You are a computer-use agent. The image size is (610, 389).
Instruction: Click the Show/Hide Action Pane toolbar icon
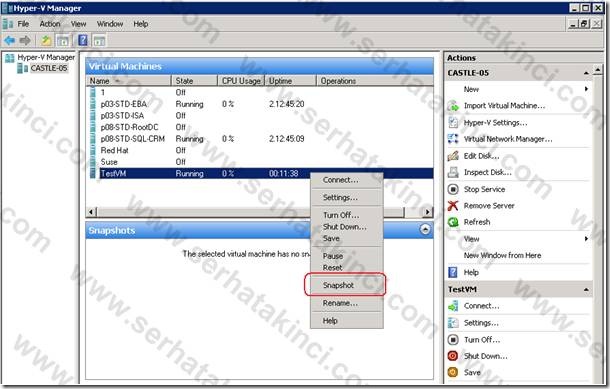(100, 40)
